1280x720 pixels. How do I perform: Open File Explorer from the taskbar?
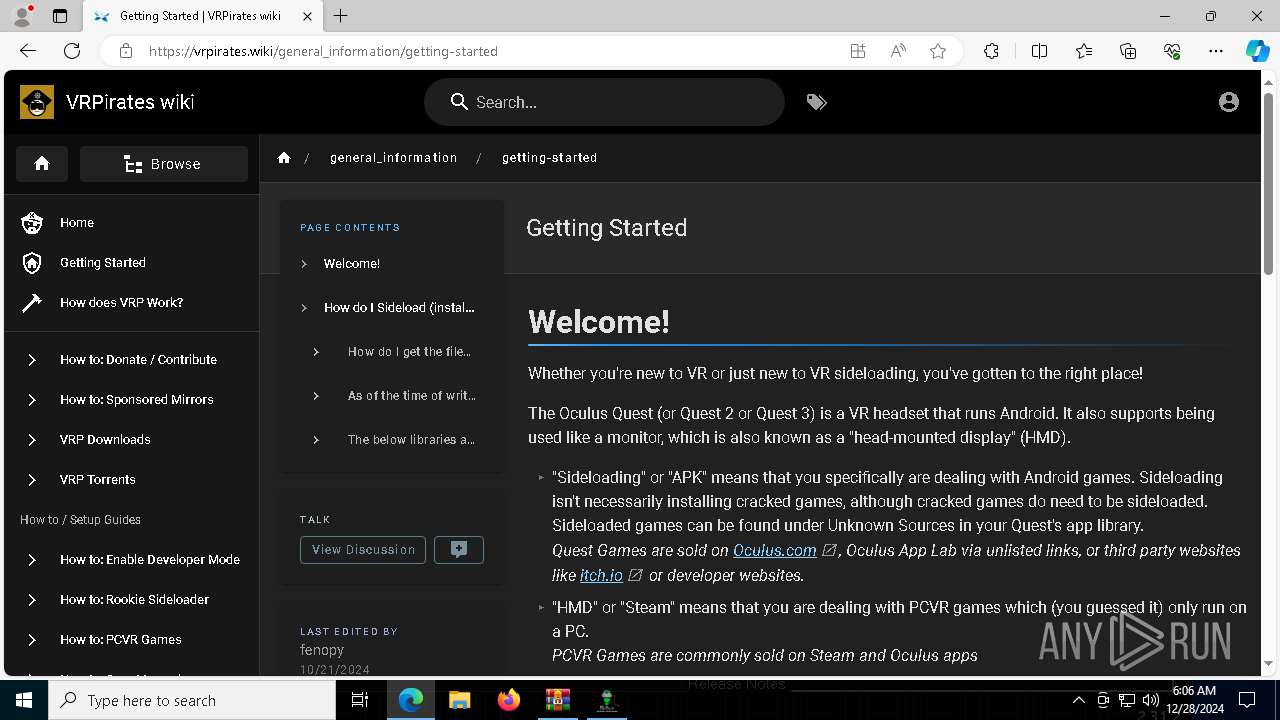point(459,700)
